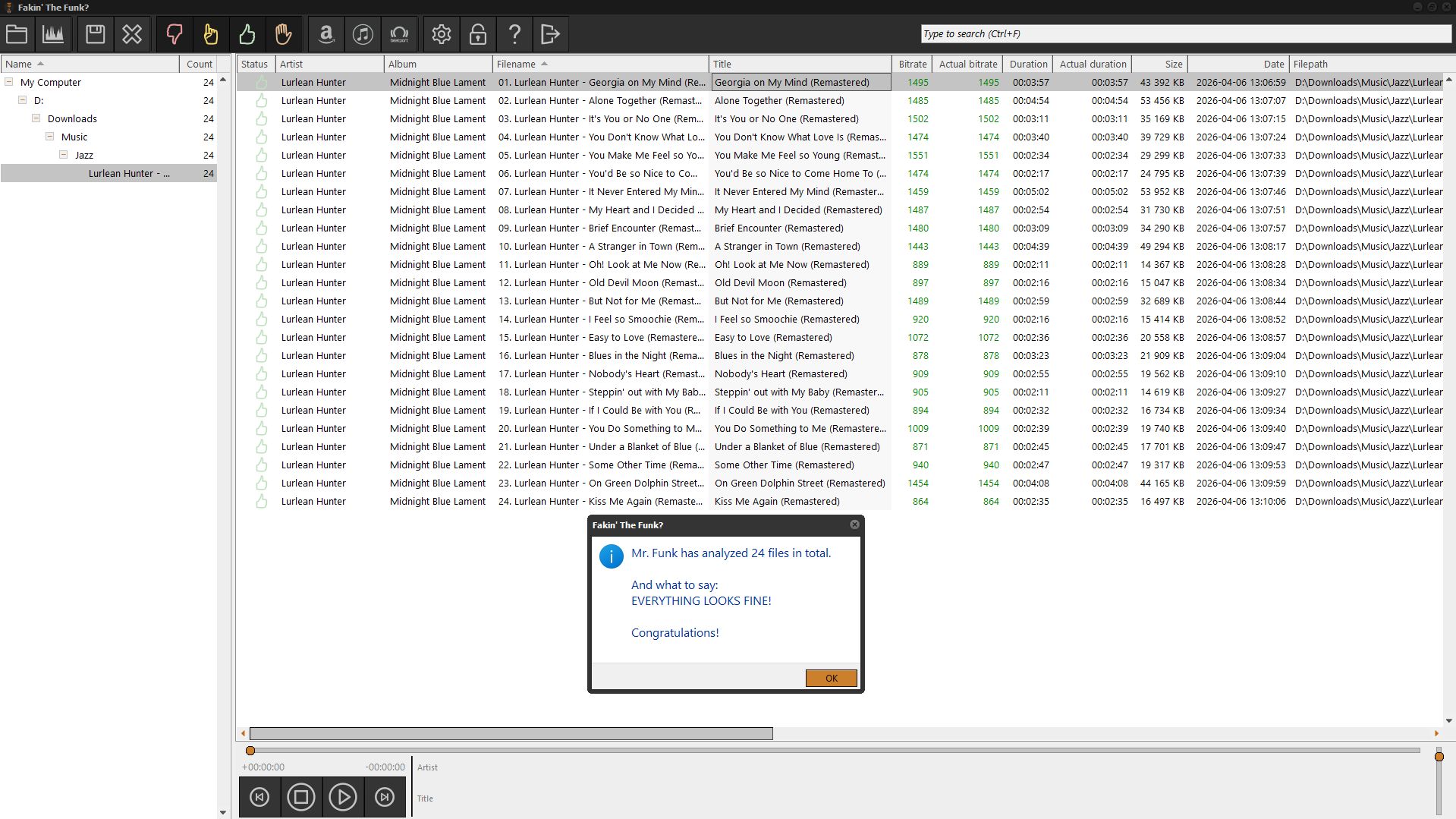Image resolution: width=1456 pixels, height=819 pixels.
Task: Click the padlock license icon
Action: tap(478, 34)
